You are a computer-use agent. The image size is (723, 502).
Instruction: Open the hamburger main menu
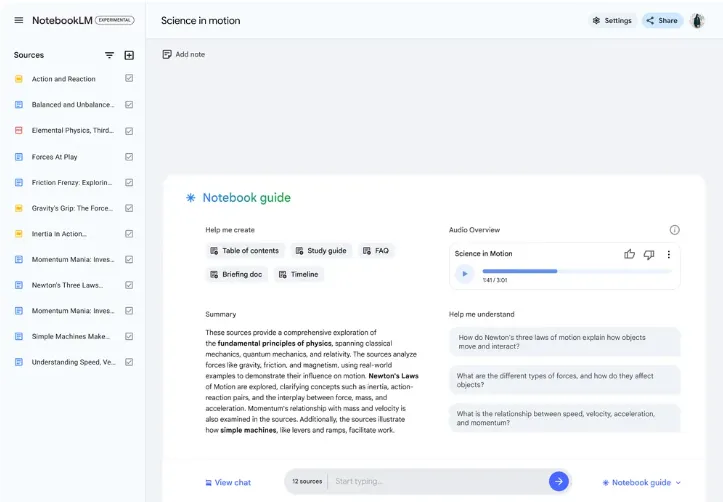click(x=18, y=20)
